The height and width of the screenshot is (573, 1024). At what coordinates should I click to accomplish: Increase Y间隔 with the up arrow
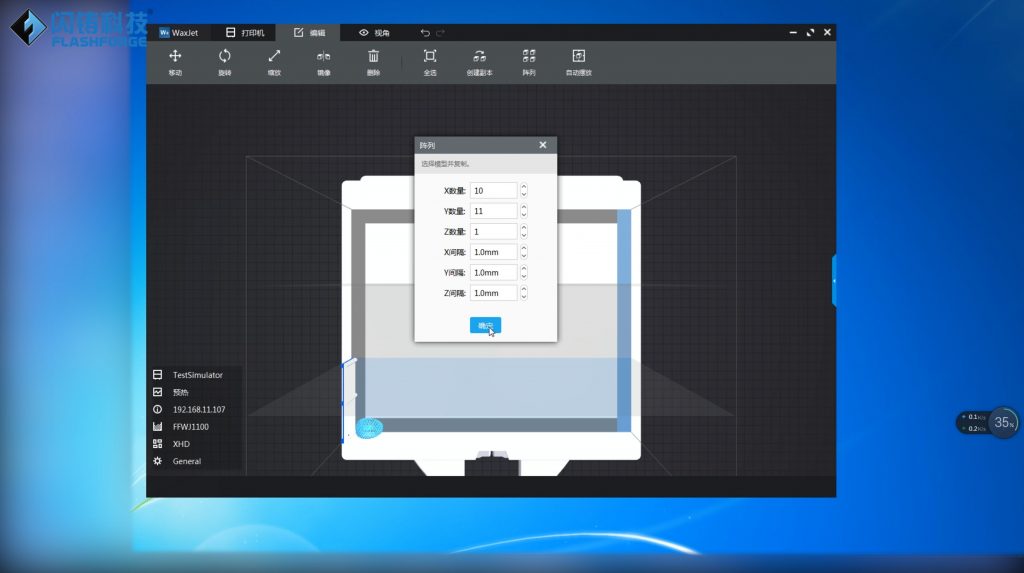(524, 269)
